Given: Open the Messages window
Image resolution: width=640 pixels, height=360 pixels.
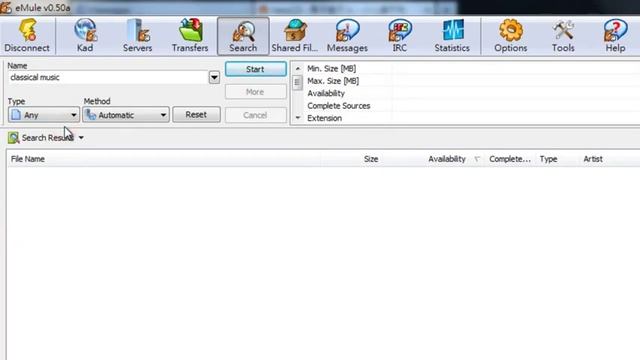Looking at the screenshot, I should click(347, 36).
